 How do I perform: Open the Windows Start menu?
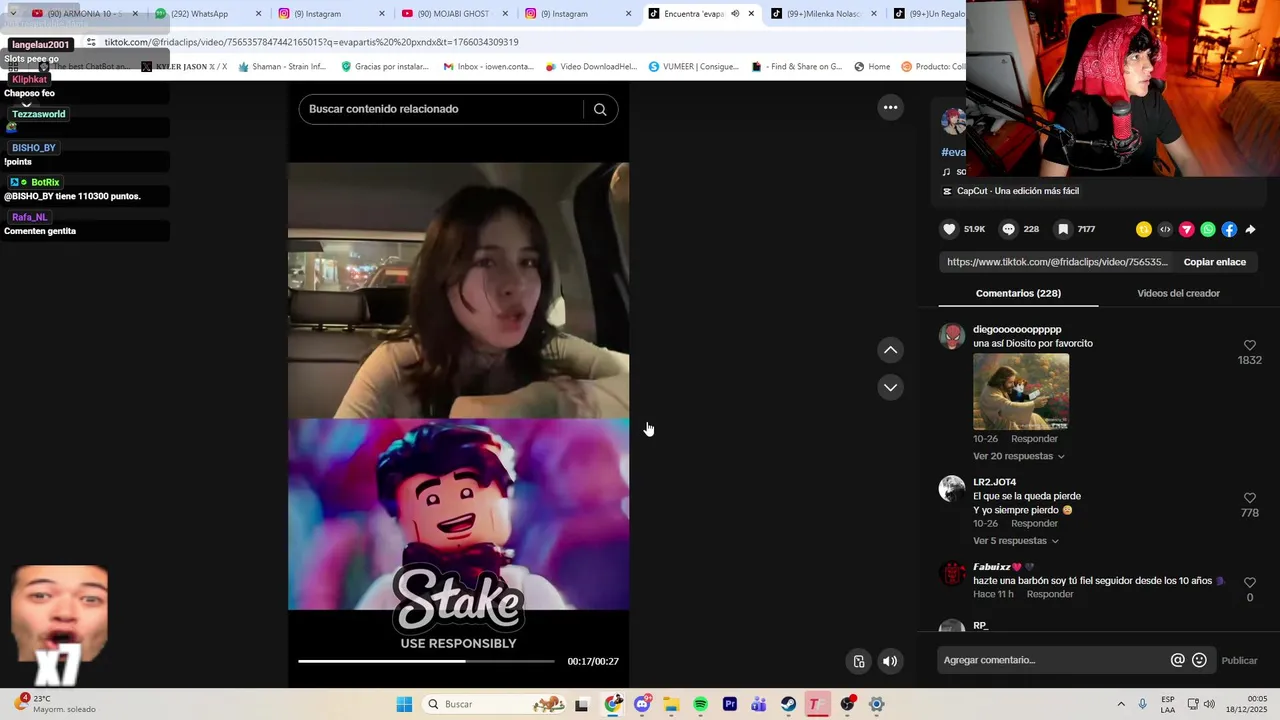point(404,704)
